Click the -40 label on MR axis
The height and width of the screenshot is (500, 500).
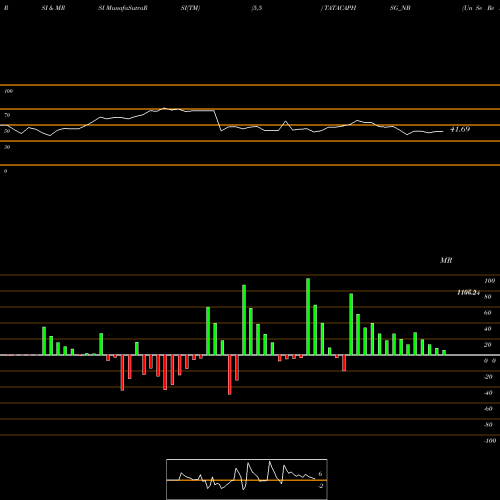(488, 393)
